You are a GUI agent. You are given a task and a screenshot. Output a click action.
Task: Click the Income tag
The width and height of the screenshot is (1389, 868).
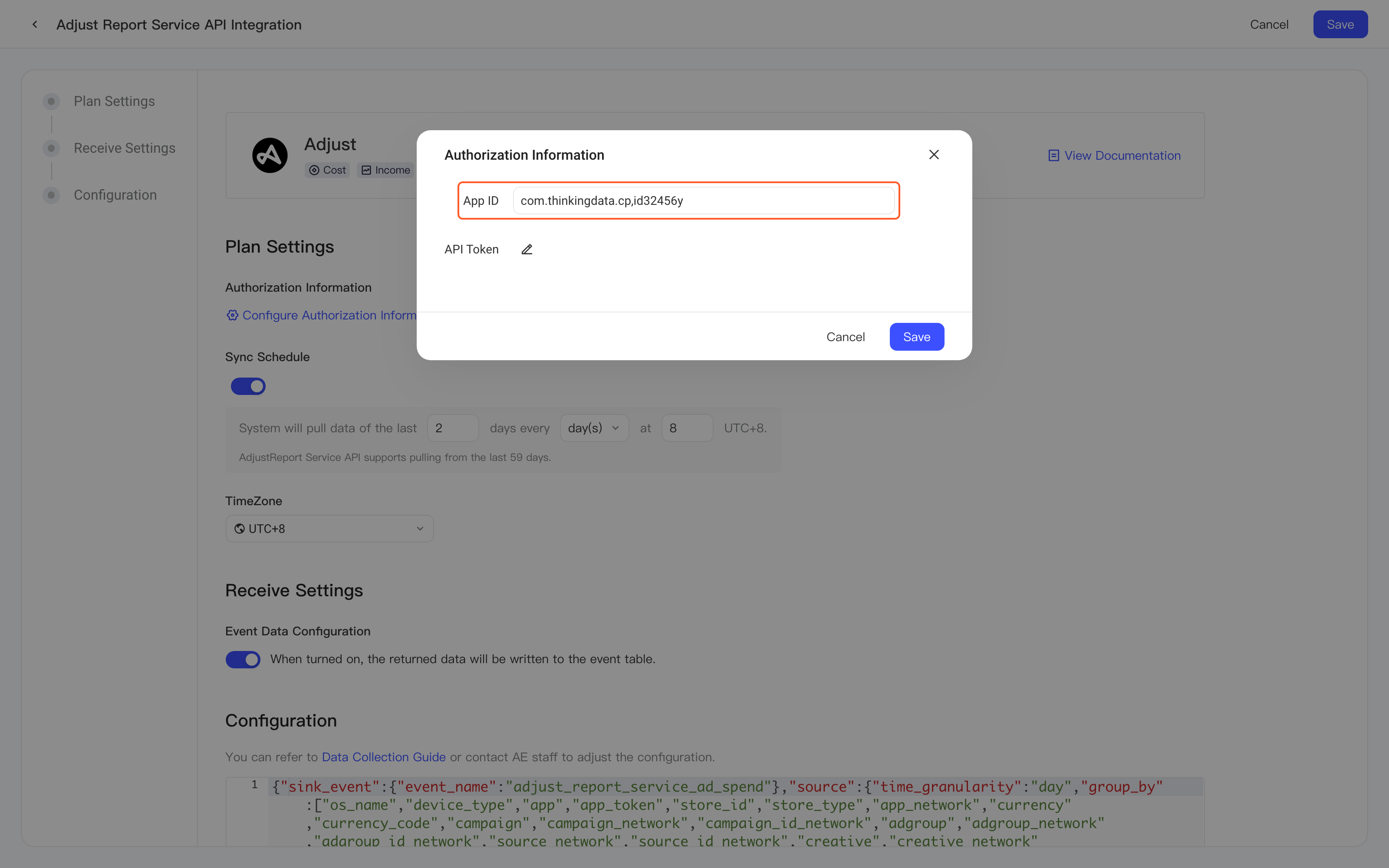(386, 170)
